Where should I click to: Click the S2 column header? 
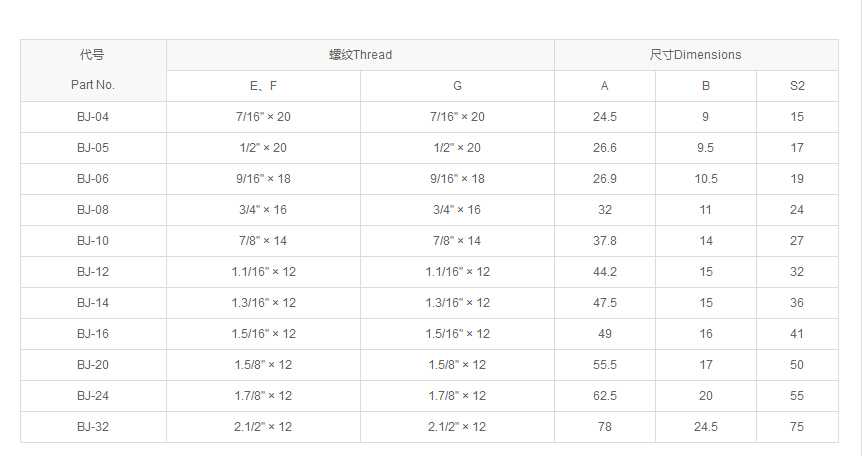point(797,86)
